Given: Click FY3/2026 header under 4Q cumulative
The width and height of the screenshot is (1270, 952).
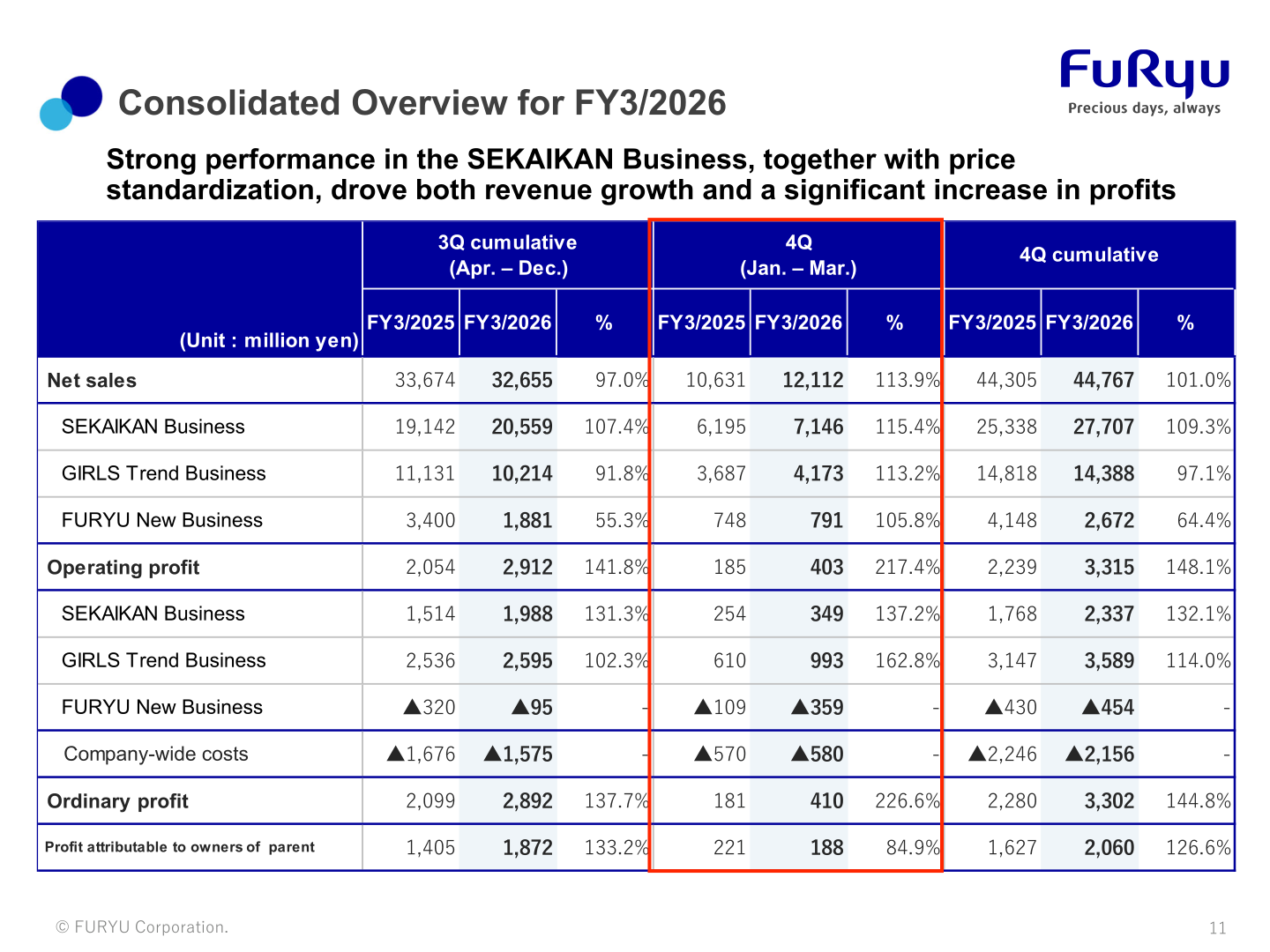Looking at the screenshot, I should (x=1089, y=323).
